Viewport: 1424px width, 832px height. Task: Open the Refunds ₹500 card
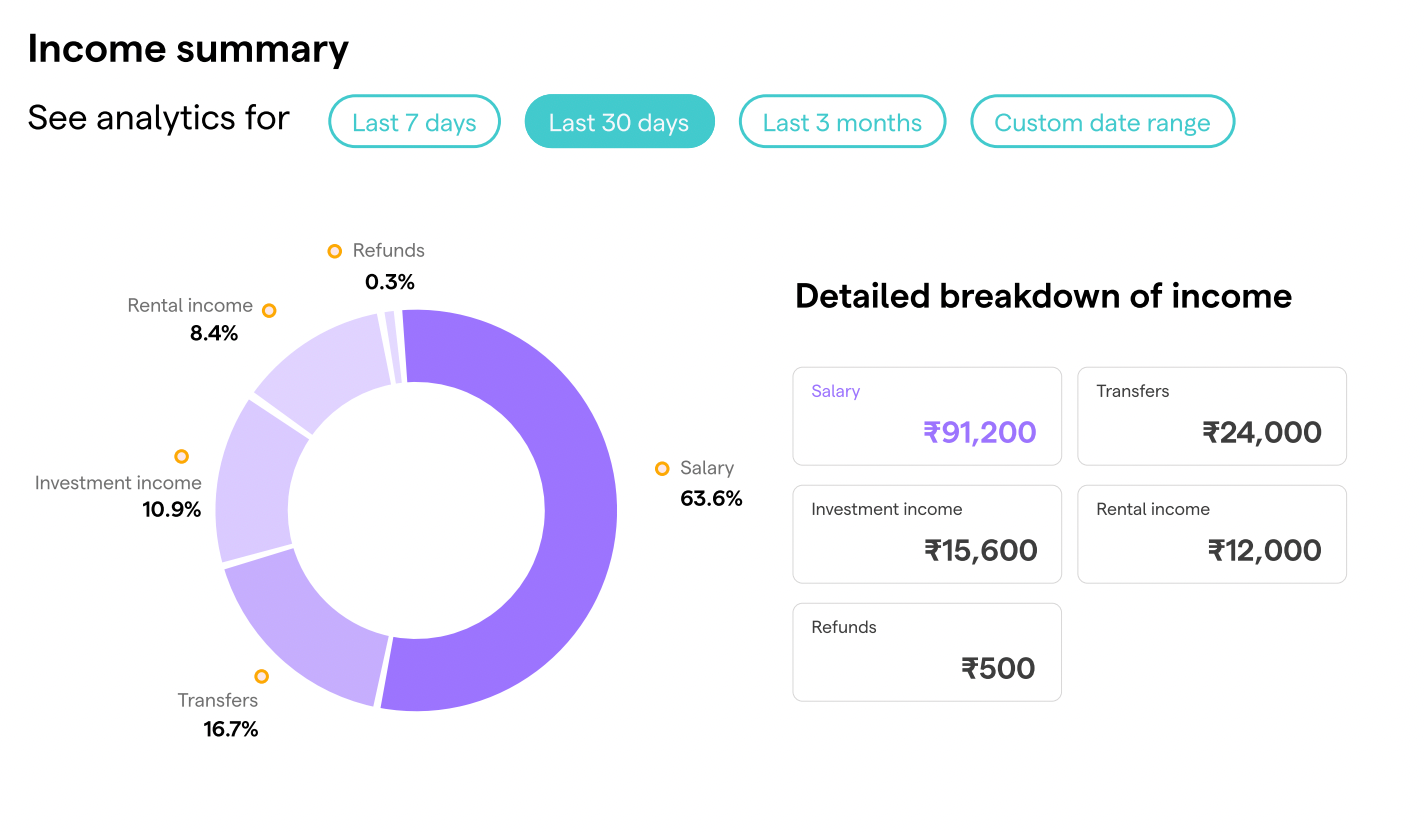point(927,652)
